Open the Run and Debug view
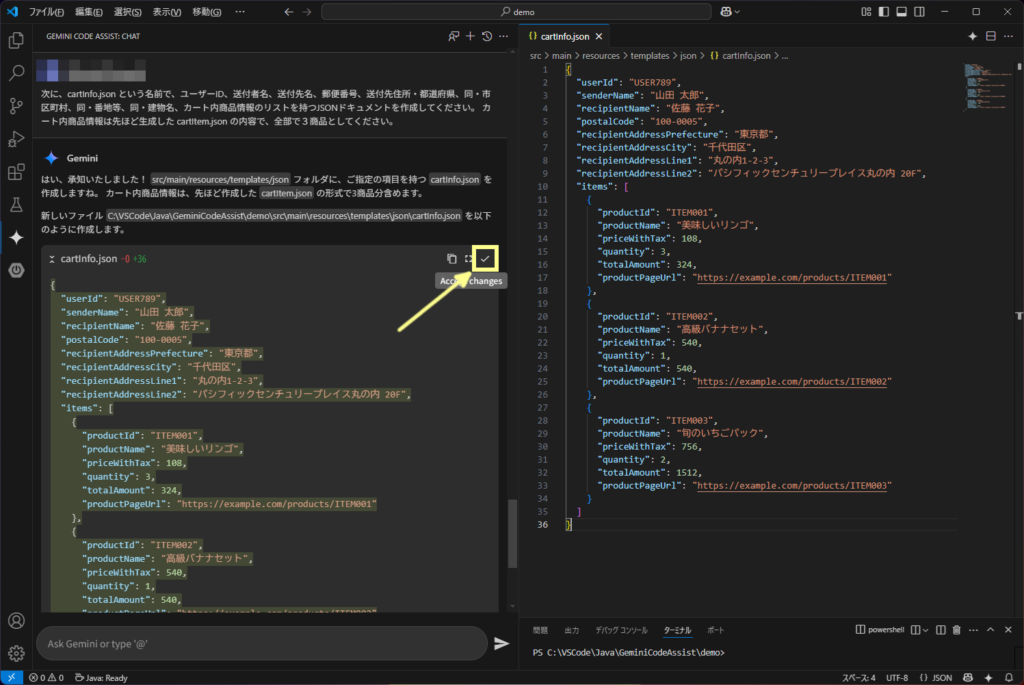Image resolution: width=1024 pixels, height=685 pixels. 16,139
